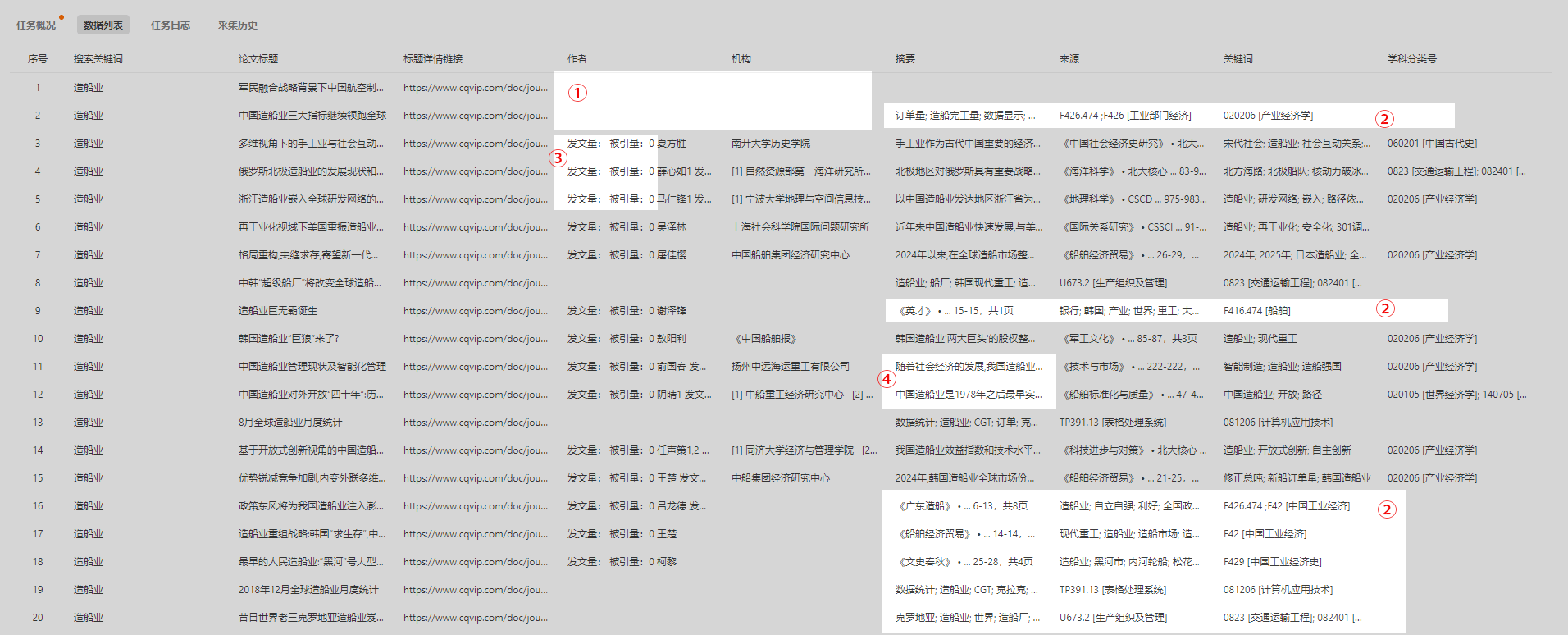Select title 中国造船业三大指标继续领跑全球
This screenshot has height=635, width=1568.
[312, 116]
